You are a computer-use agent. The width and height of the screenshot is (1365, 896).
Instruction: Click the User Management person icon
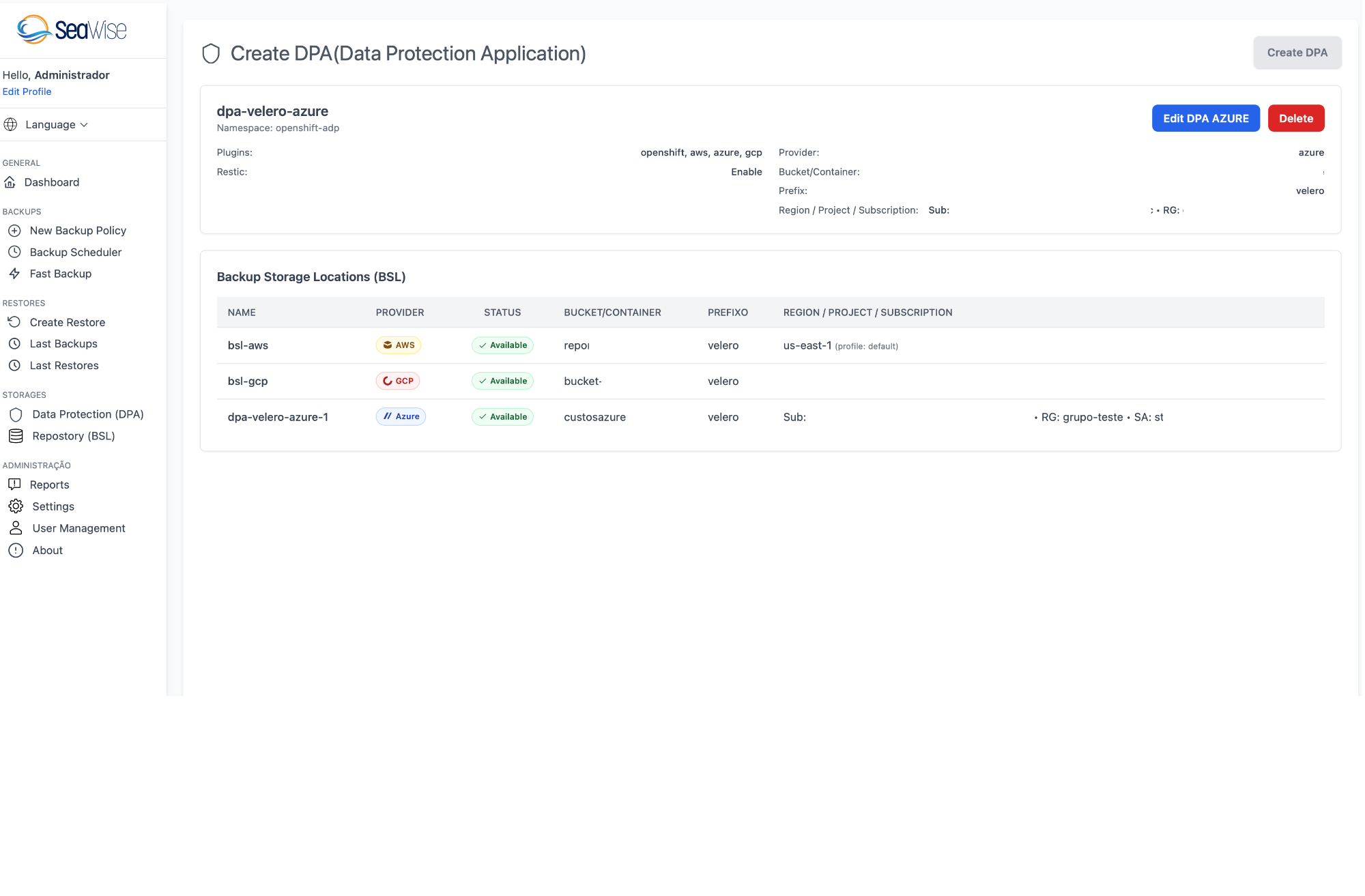16,528
